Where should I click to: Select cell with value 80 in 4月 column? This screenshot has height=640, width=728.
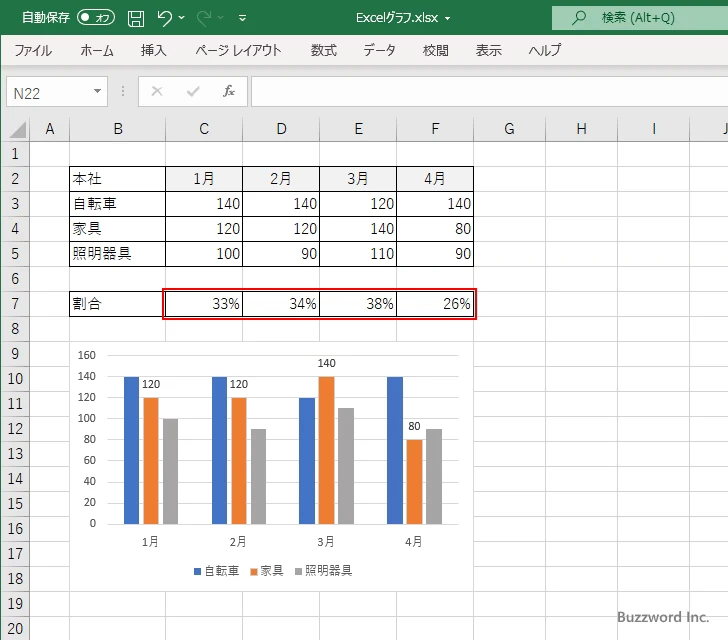coord(435,229)
